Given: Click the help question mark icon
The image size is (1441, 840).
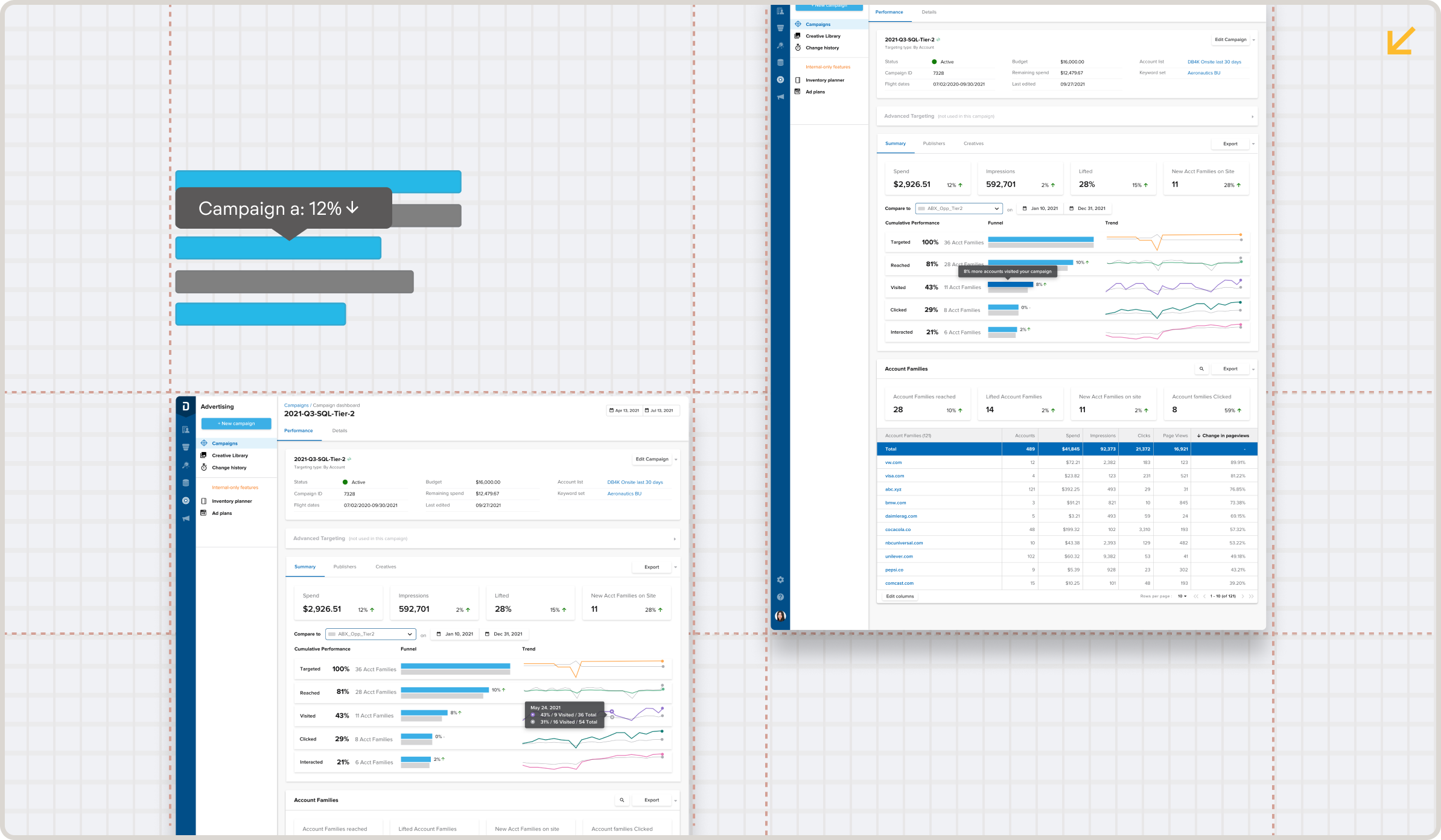Looking at the screenshot, I should pos(780,597).
